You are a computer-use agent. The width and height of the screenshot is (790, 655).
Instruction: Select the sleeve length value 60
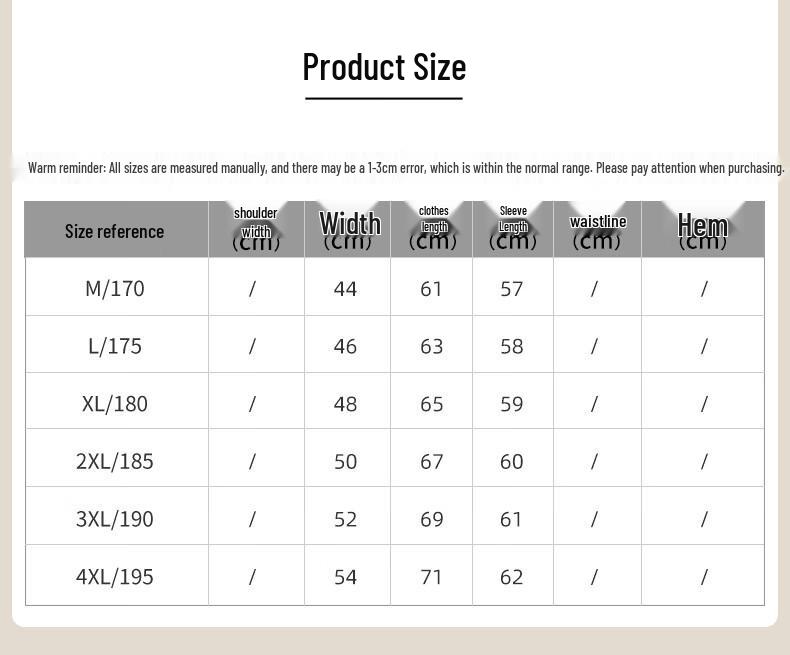coord(511,462)
